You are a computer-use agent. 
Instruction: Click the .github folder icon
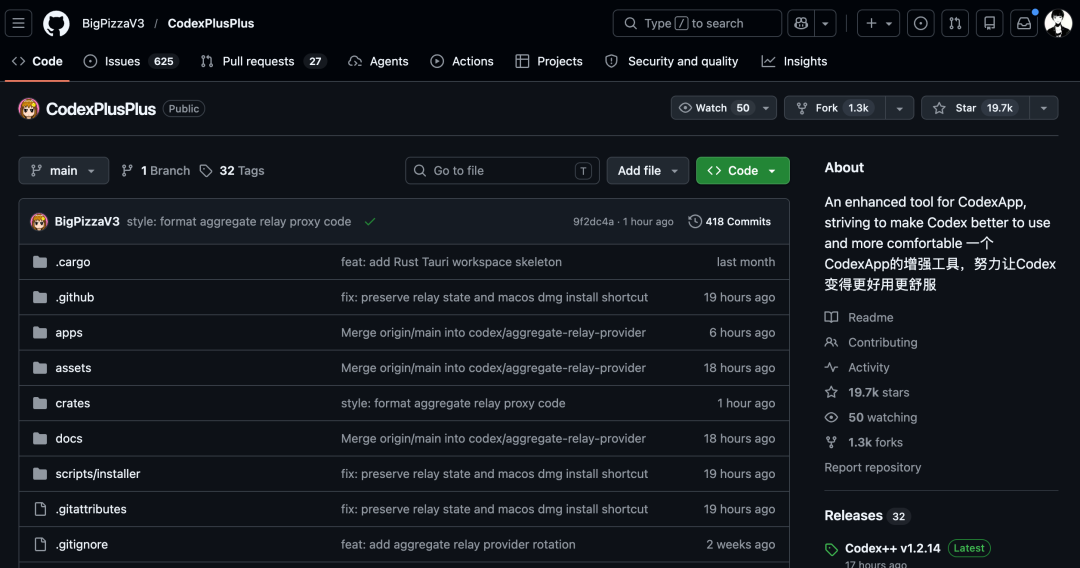(40, 297)
